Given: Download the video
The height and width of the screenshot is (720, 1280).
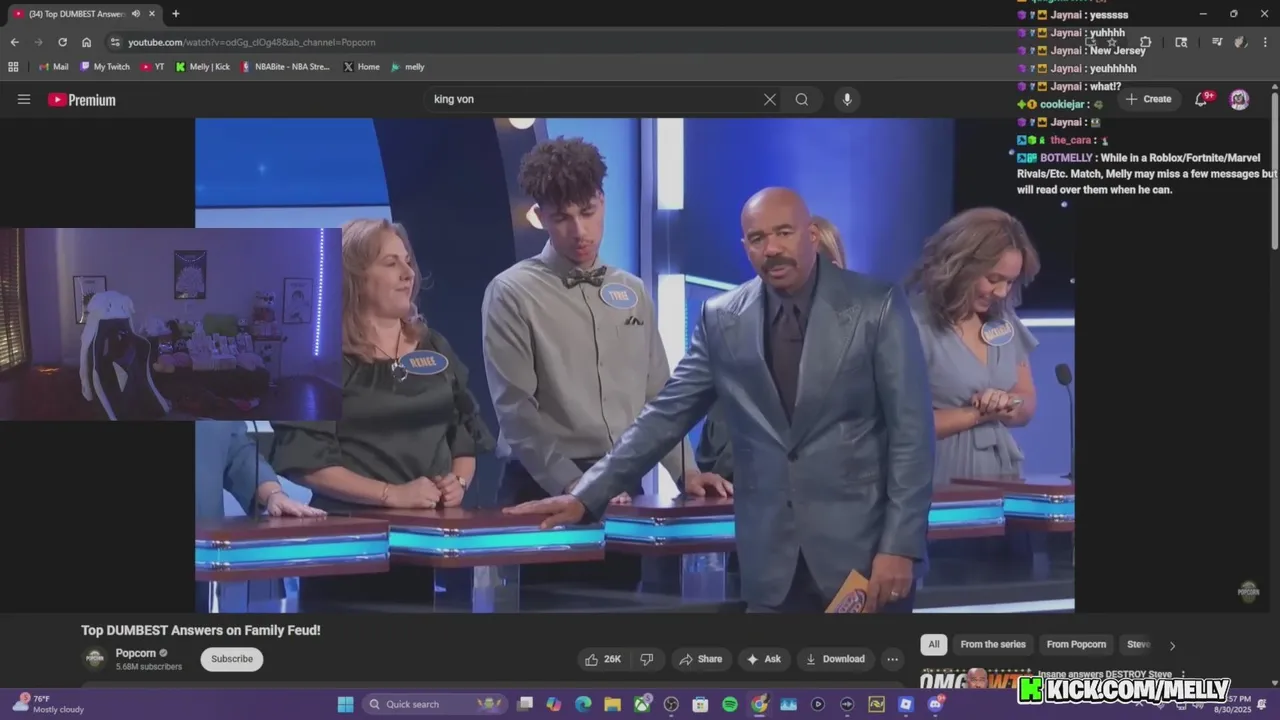Looking at the screenshot, I should click(835, 659).
